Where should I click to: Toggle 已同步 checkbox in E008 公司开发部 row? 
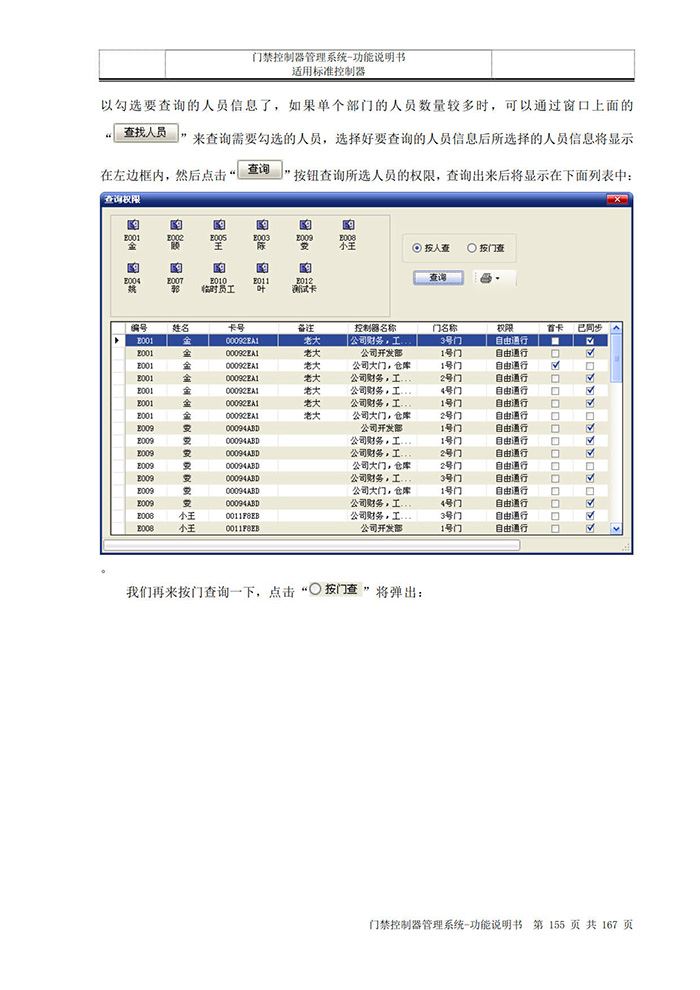click(x=590, y=528)
